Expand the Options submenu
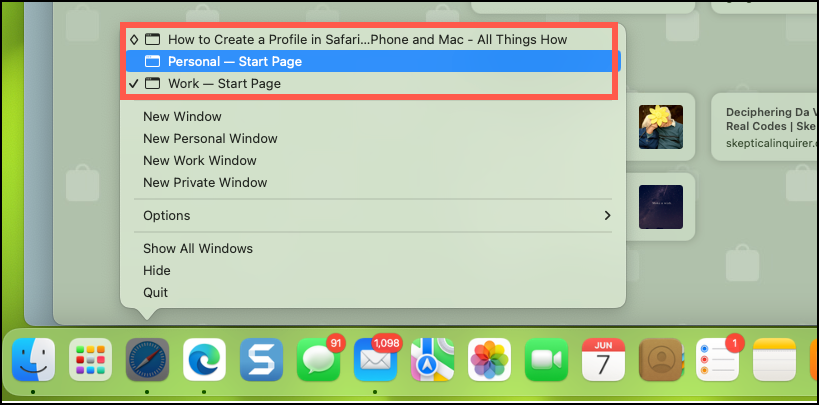The height and width of the screenshot is (405, 819). (373, 215)
